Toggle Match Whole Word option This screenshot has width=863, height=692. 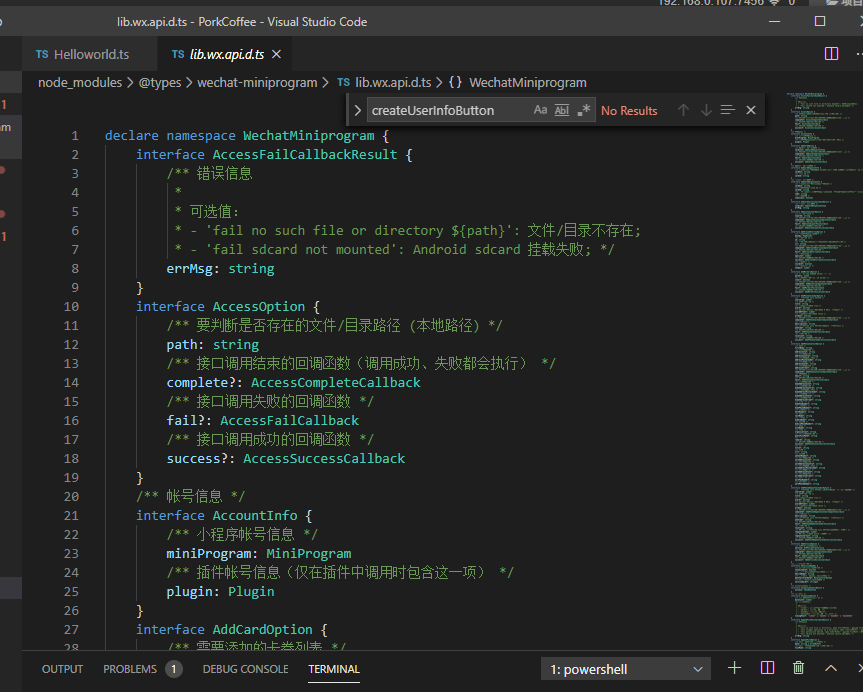pos(561,110)
